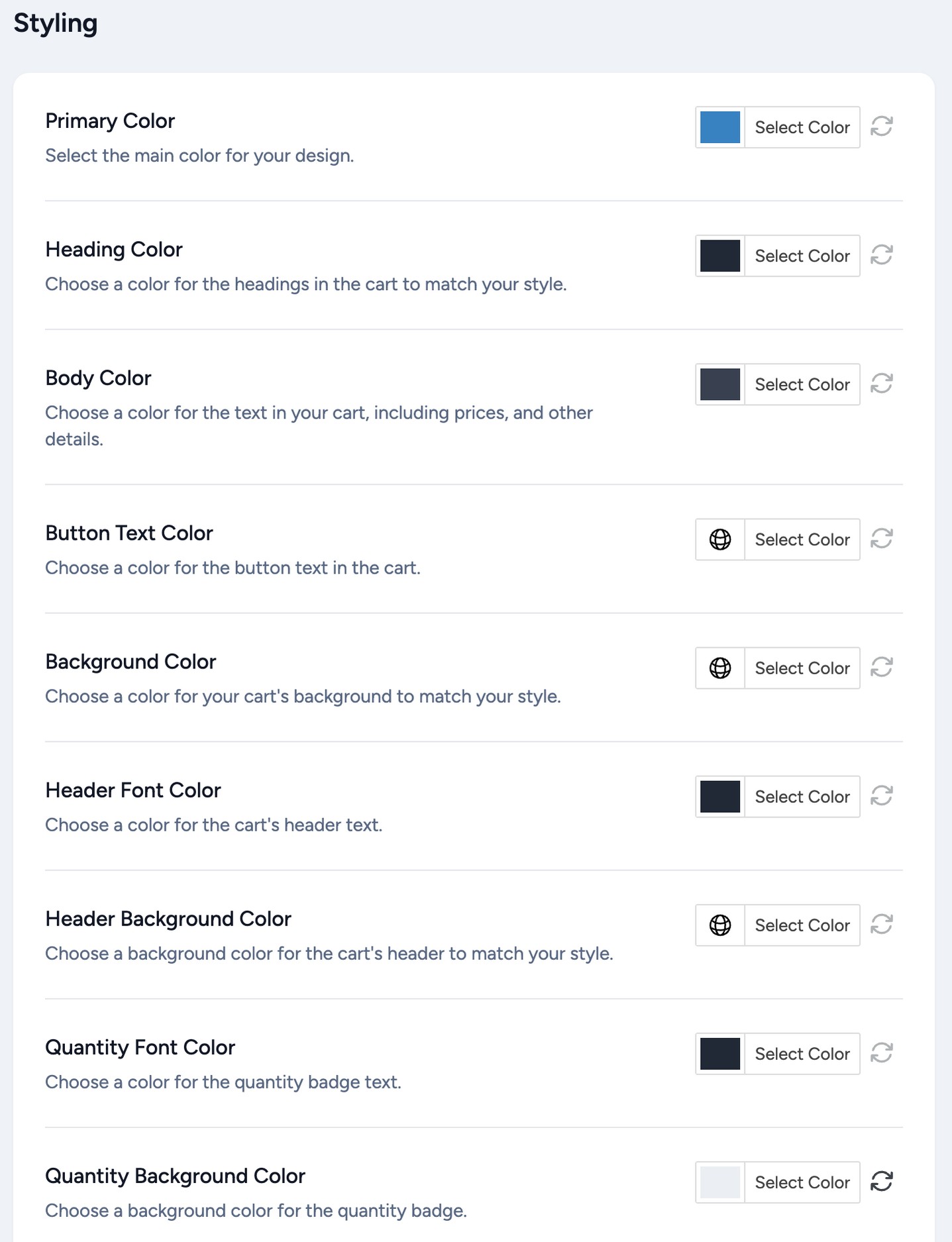This screenshot has height=1242, width=952.
Task: Click the blue Primary Color swatch
Action: click(x=720, y=127)
